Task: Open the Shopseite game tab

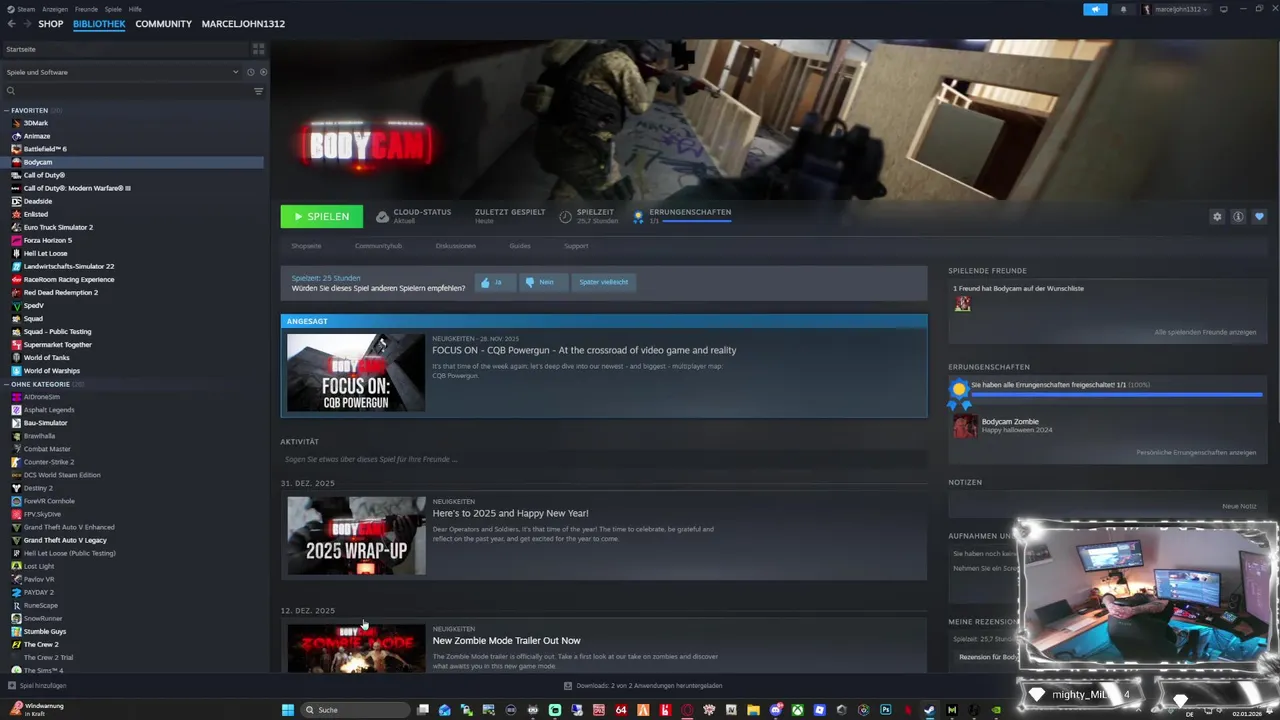Action: coord(306,246)
